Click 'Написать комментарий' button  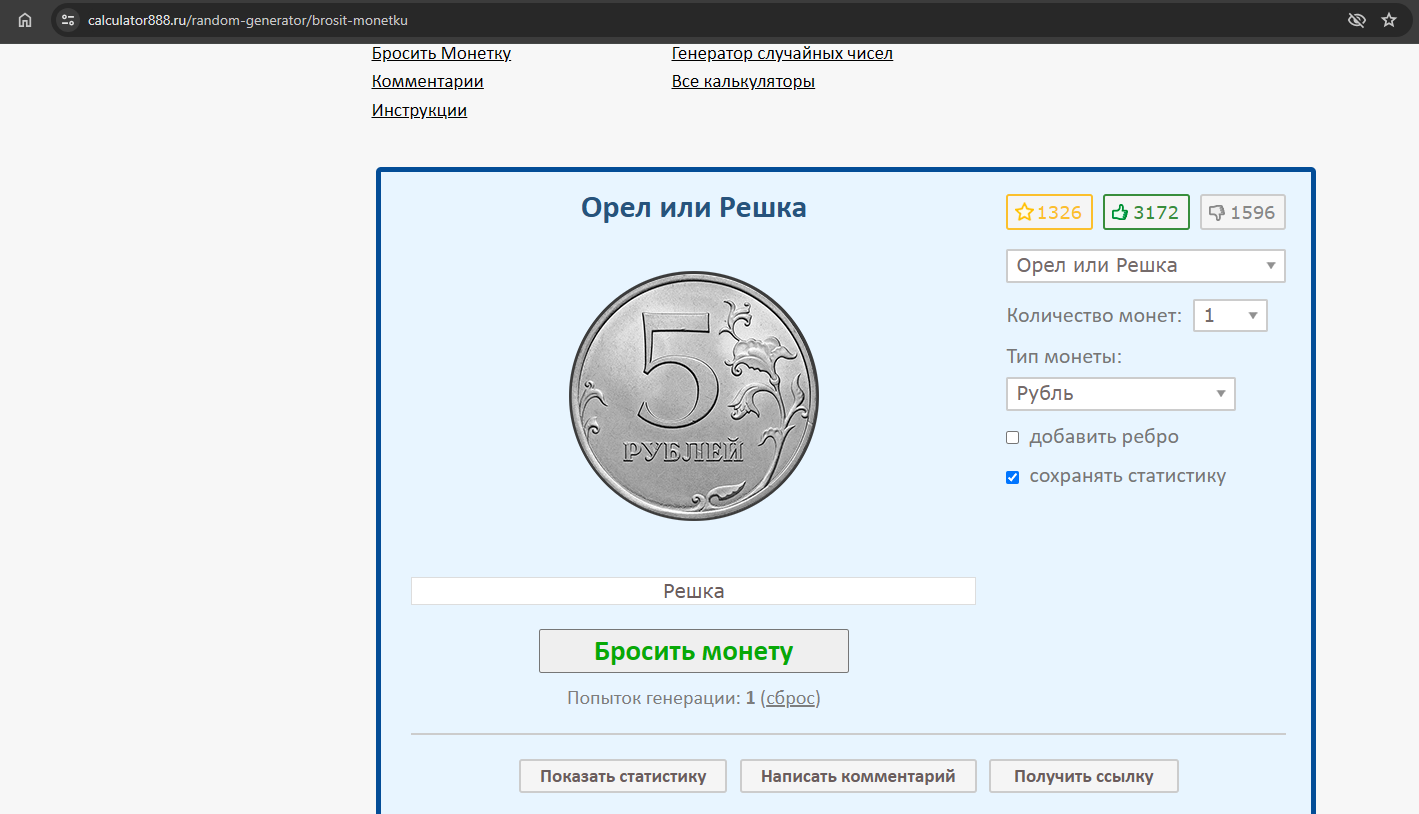[858, 776]
